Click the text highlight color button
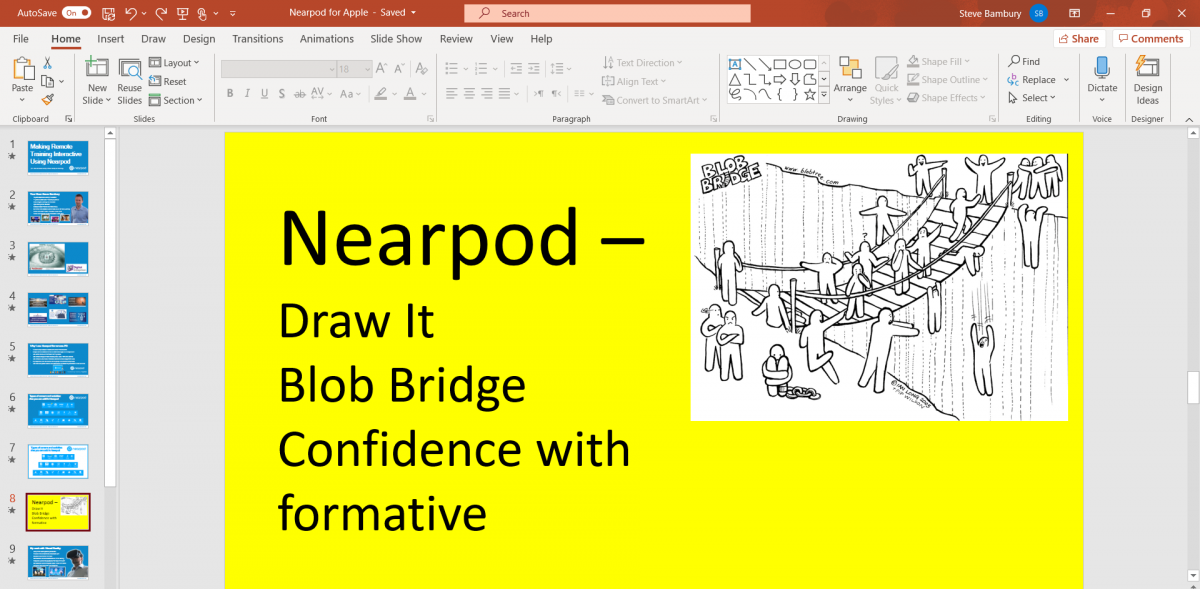 click(379, 93)
